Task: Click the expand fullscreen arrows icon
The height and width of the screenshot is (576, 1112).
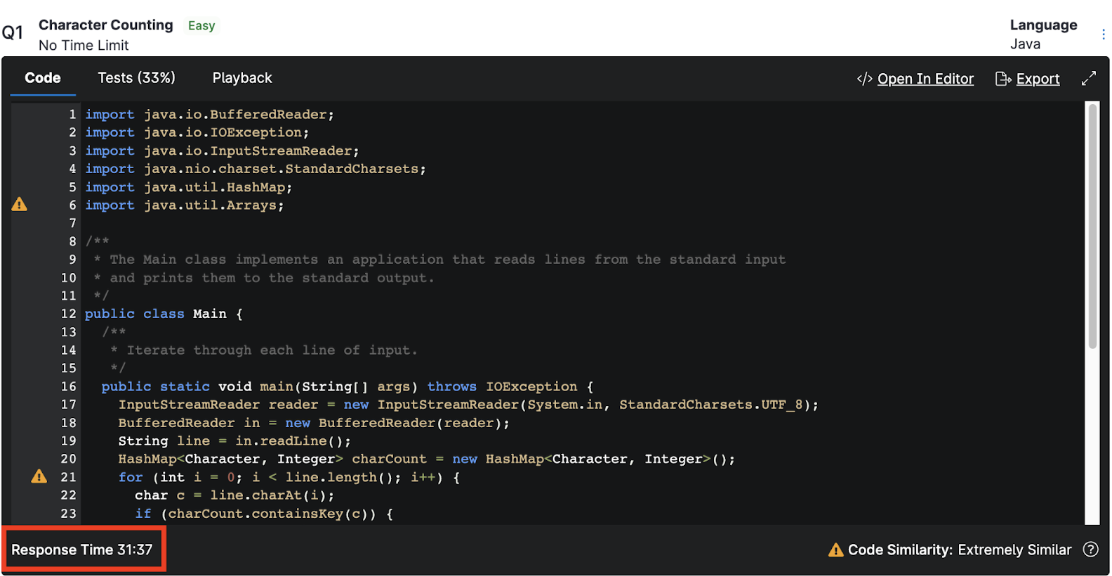Action: tap(1089, 79)
